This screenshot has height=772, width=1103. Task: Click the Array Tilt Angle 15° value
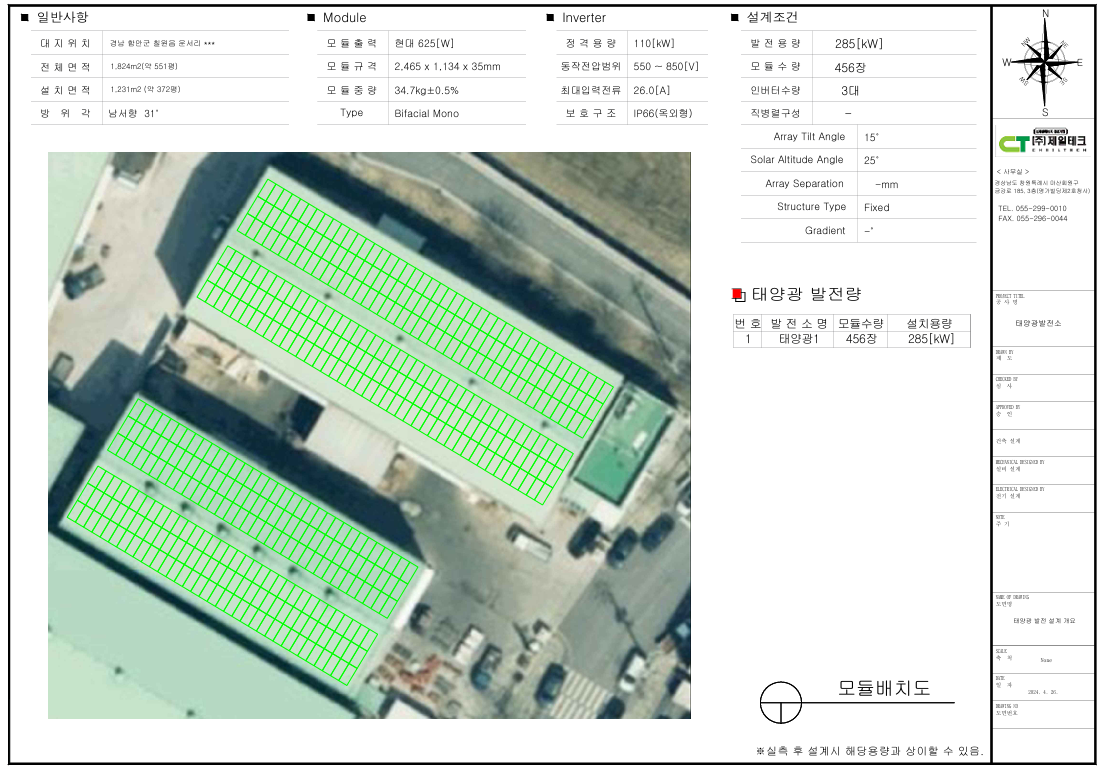tap(870, 137)
